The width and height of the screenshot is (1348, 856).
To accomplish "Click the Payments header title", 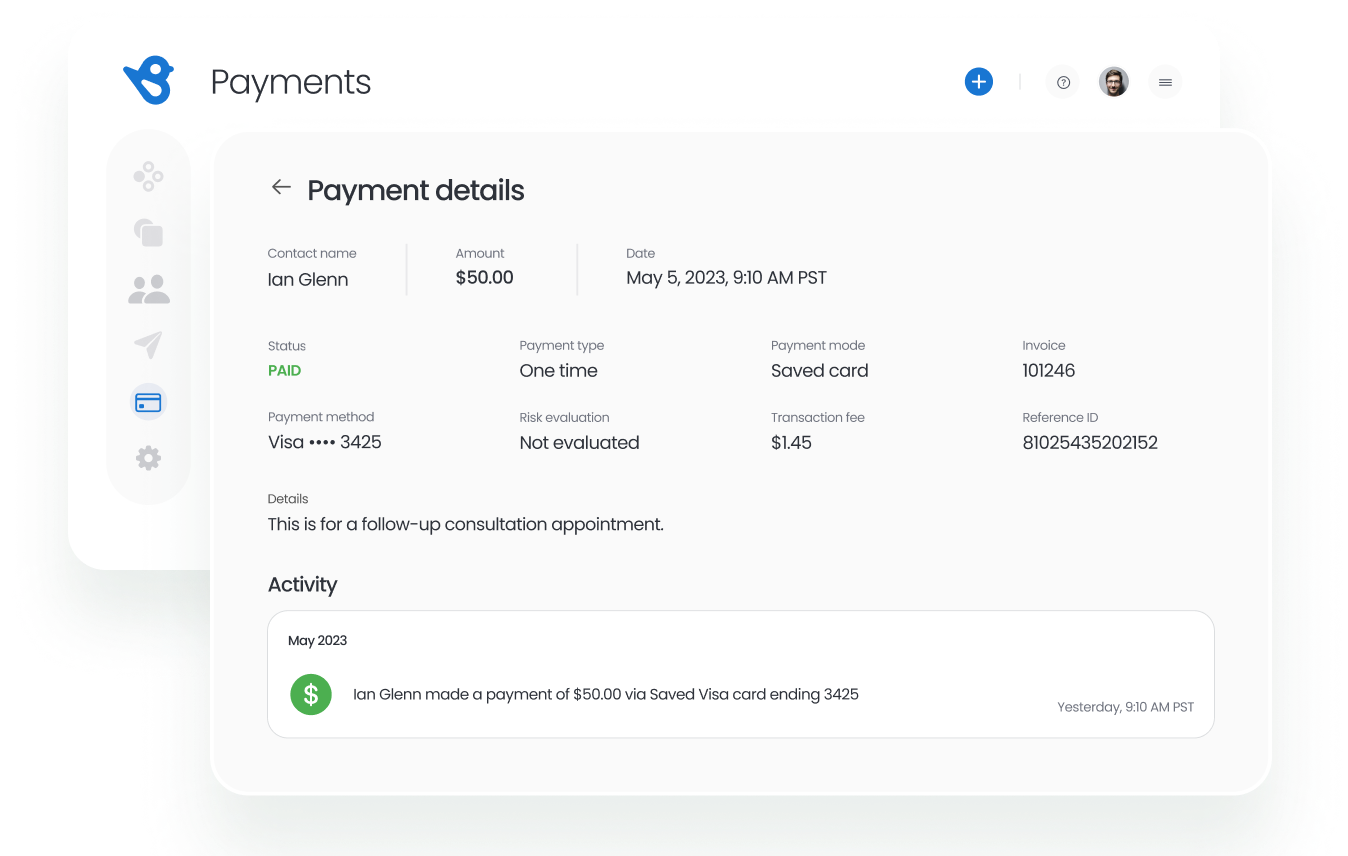I will pos(291,82).
